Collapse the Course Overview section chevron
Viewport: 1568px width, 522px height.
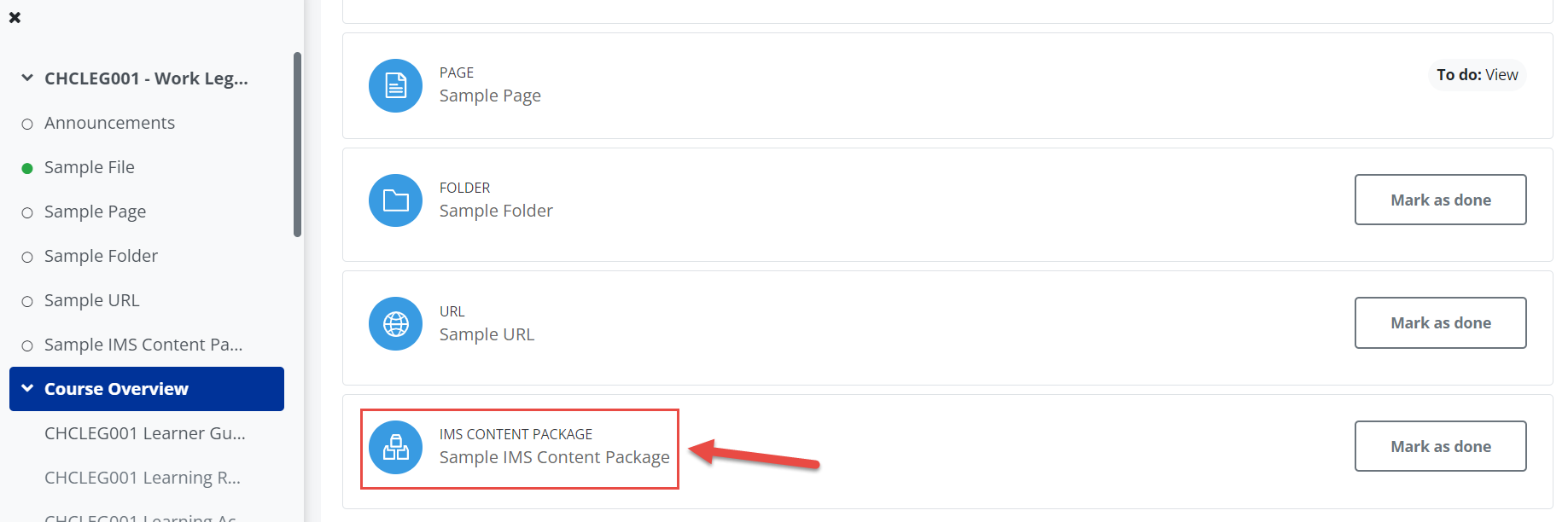(x=27, y=388)
